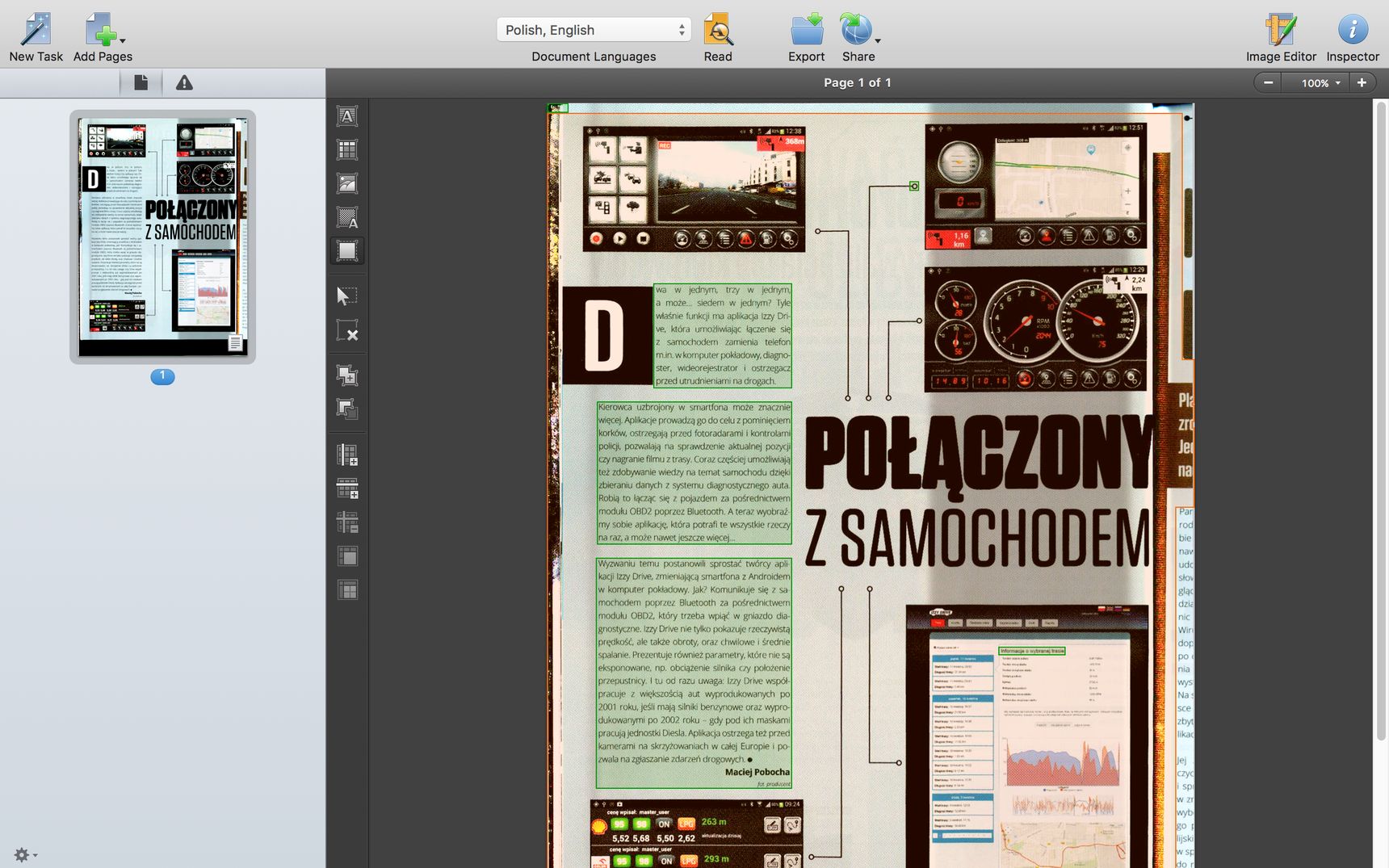Expand the Share dropdown arrow
1389x868 pixels.
[x=878, y=40]
